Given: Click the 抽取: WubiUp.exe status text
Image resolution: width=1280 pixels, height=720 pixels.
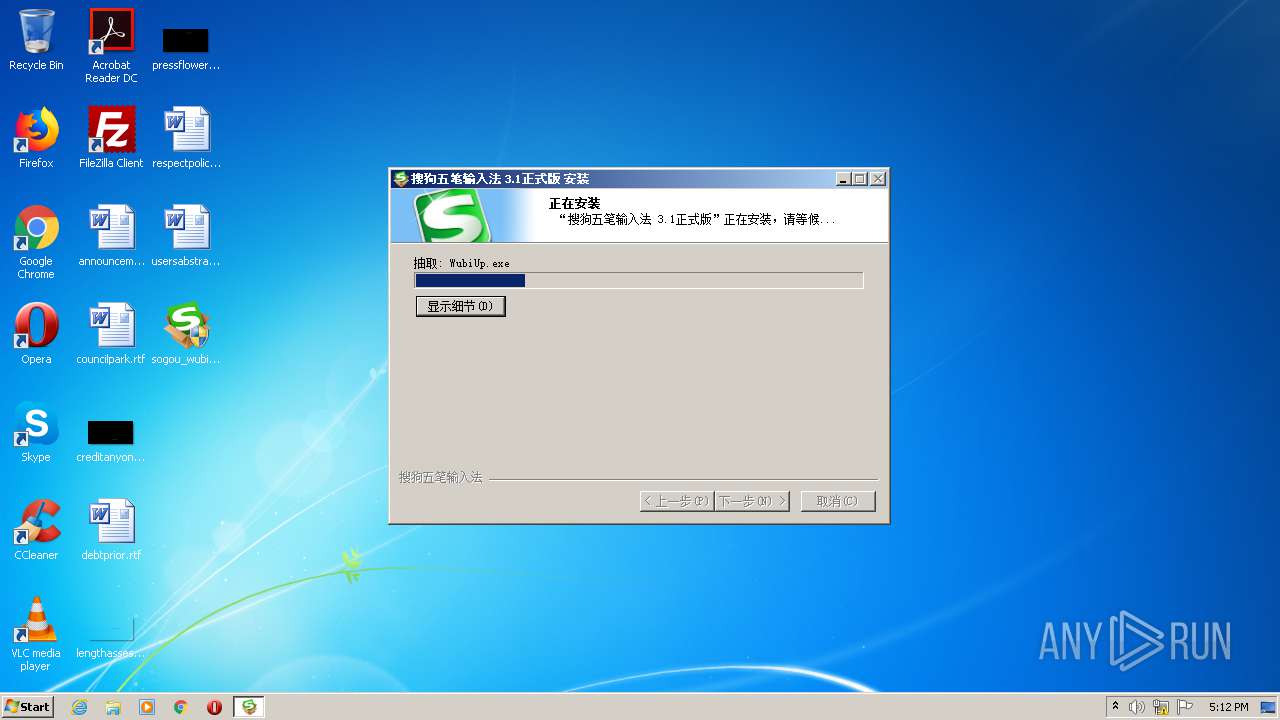Looking at the screenshot, I should (462, 263).
